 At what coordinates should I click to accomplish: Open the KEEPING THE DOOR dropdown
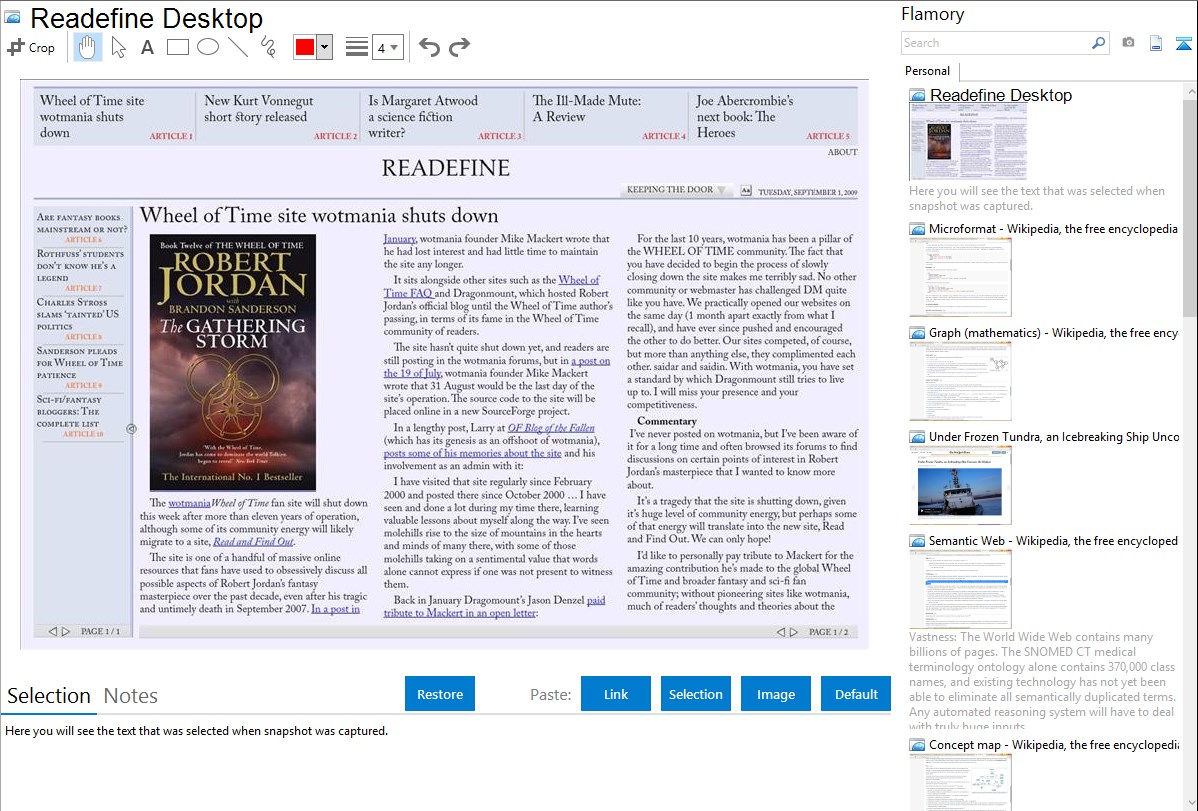676,190
